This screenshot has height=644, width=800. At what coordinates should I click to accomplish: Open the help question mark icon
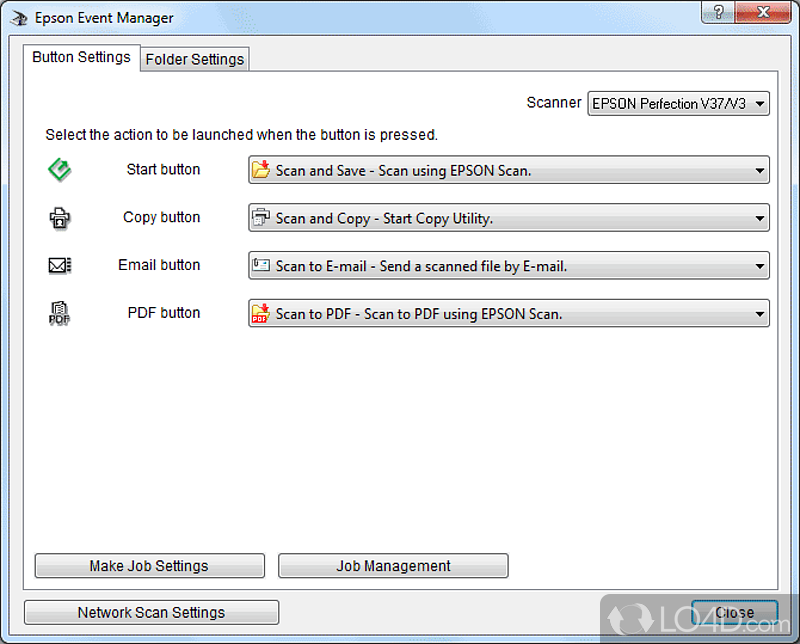tap(717, 12)
